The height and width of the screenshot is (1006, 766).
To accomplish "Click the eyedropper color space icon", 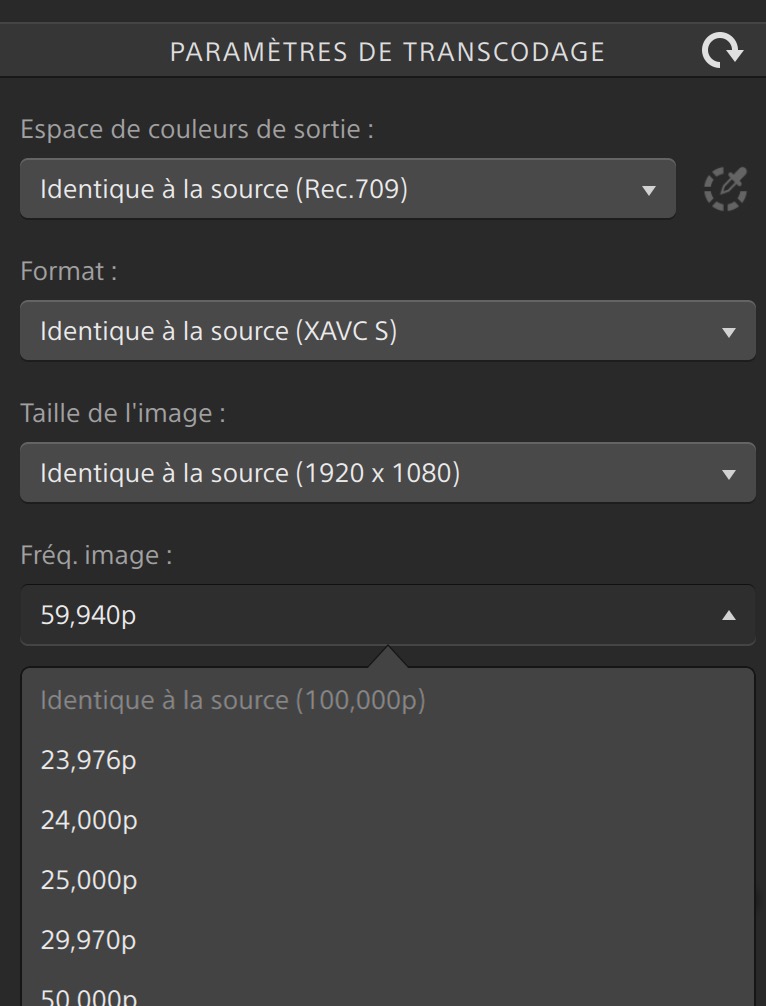I will click(725, 188).
